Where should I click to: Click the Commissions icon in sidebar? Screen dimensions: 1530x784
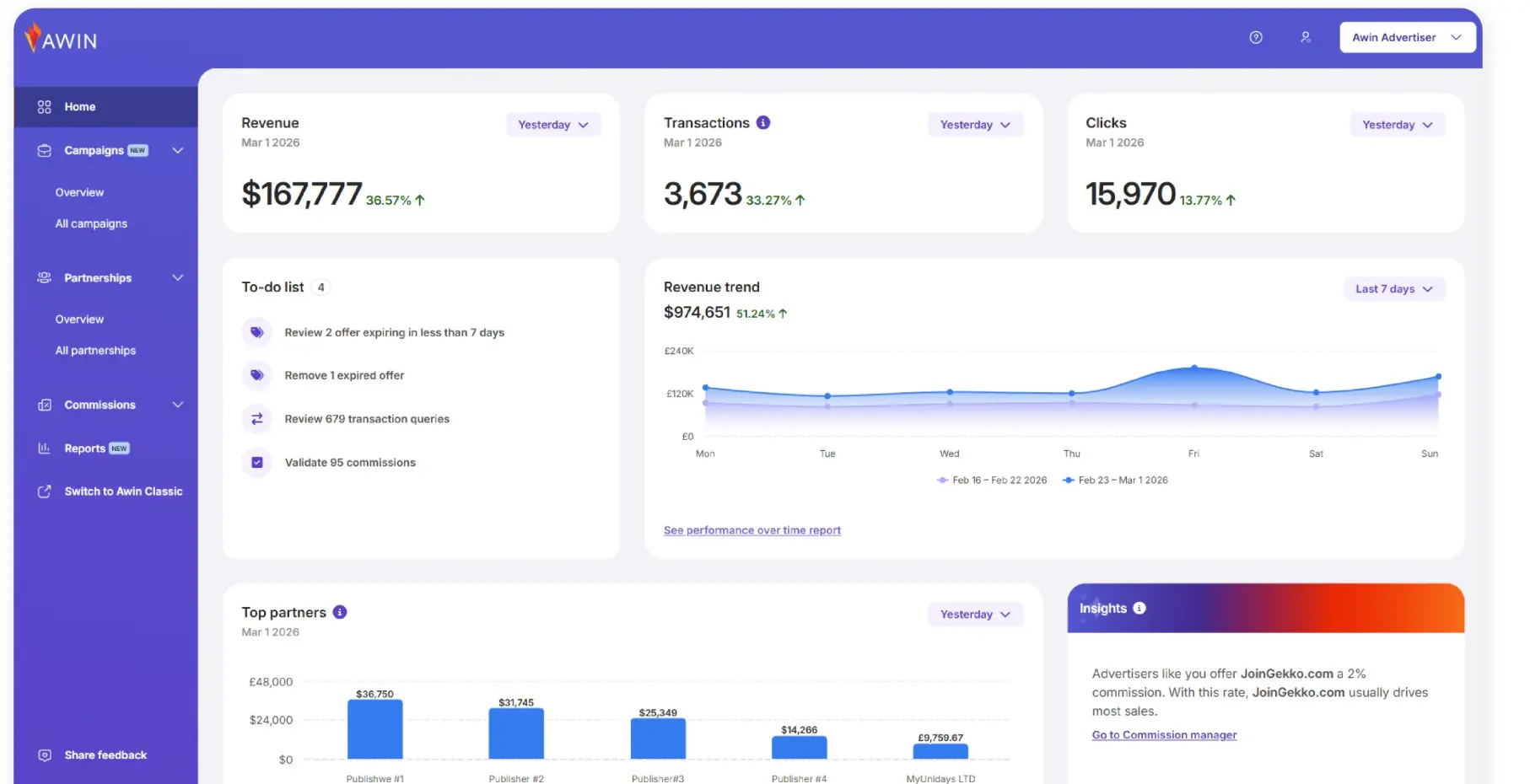point(45,405)
